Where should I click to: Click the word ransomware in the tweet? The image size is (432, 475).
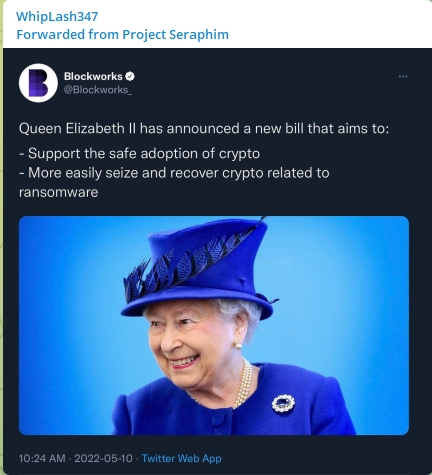pyautogui.click(x=58, y=192)
